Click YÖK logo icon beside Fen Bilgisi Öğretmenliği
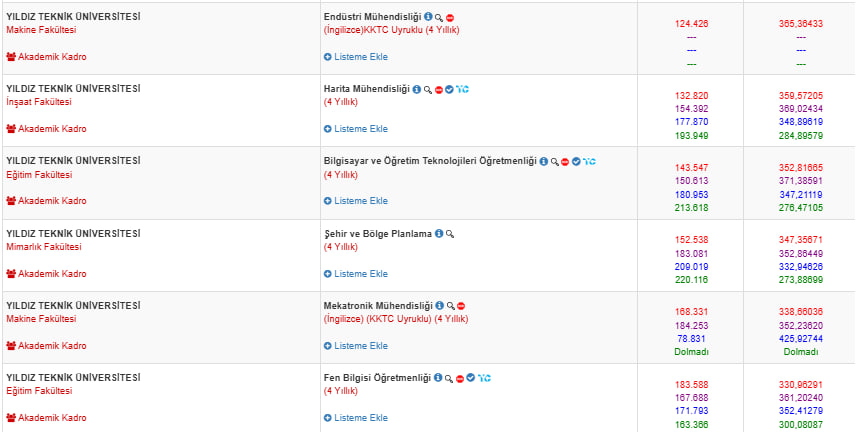 coord(484,377)
